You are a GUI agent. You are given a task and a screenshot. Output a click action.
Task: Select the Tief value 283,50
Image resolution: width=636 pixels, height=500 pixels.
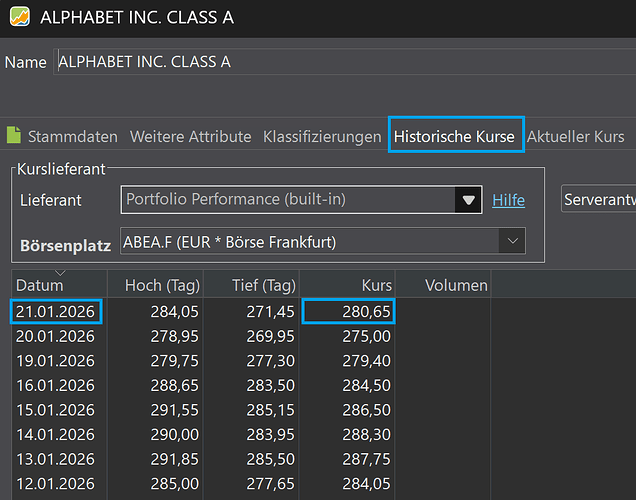coord(270,385)
